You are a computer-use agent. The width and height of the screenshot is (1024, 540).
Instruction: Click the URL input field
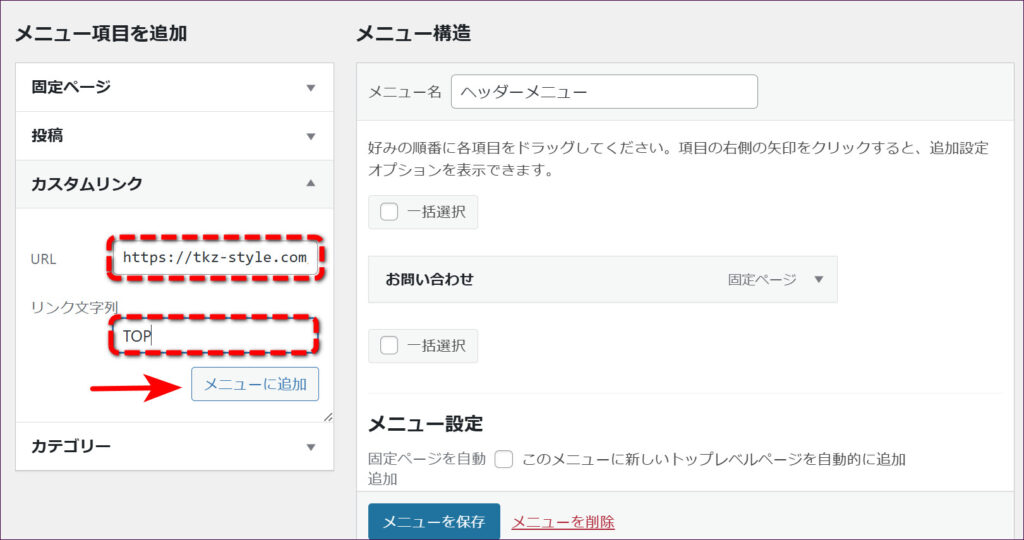click(216, 258)
